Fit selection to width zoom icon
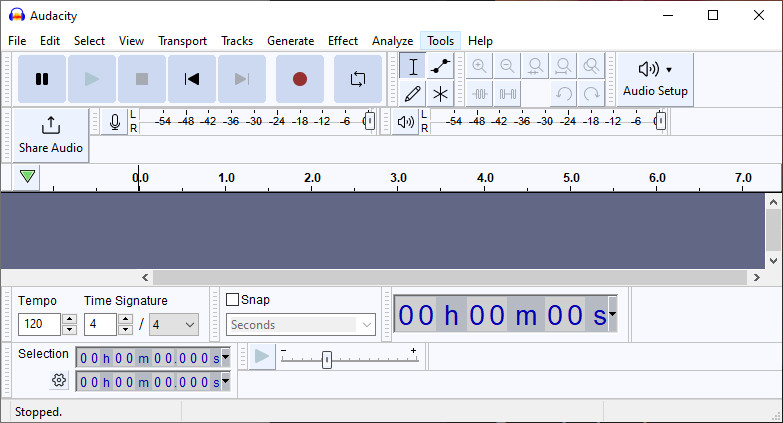This screenshot has width=783, height=423. click(x=535, y=66)
